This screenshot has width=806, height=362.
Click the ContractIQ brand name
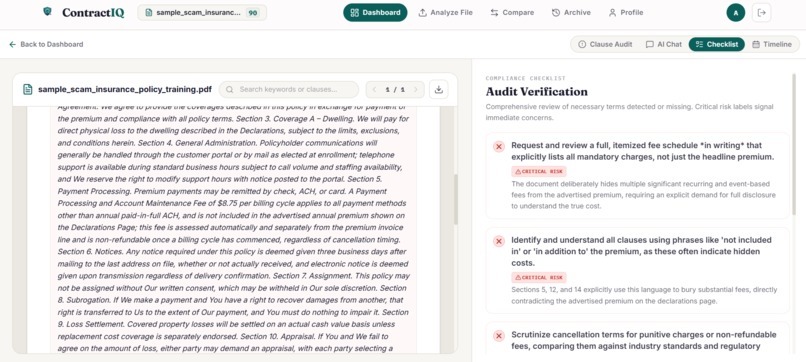(93, 12)
